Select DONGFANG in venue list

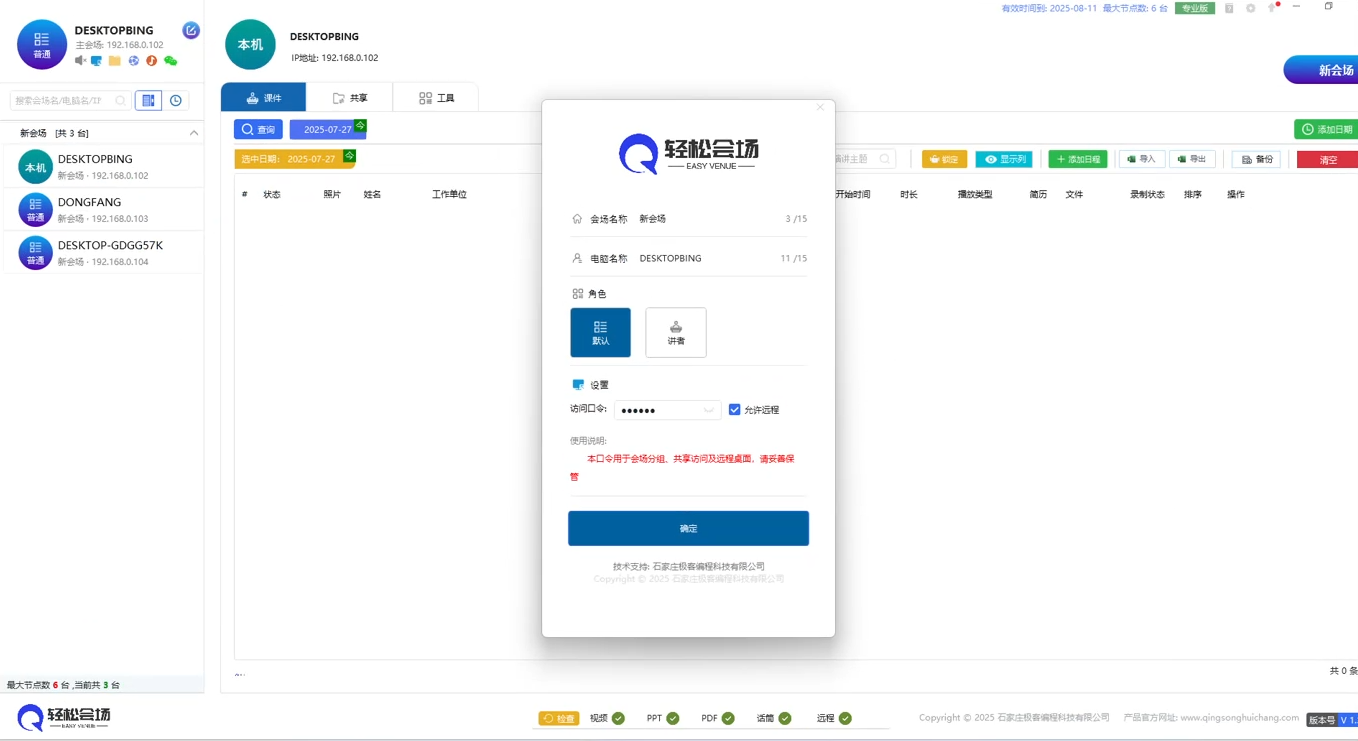(x=102, y=210)
